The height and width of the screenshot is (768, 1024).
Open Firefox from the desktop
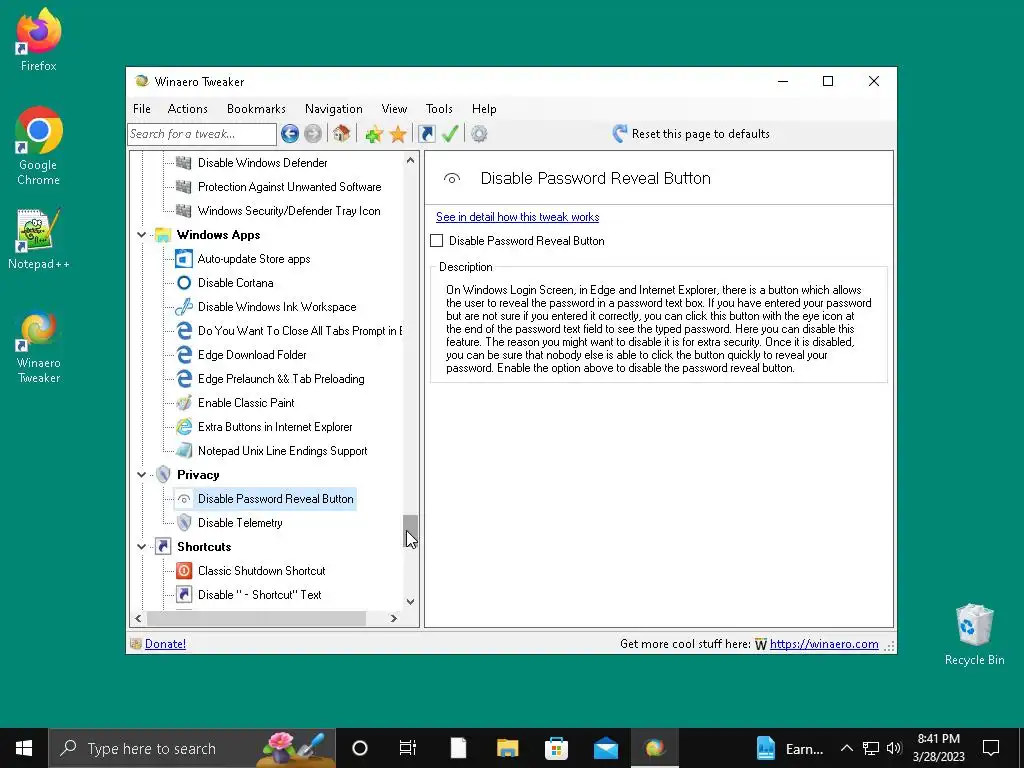coord(39,40)
